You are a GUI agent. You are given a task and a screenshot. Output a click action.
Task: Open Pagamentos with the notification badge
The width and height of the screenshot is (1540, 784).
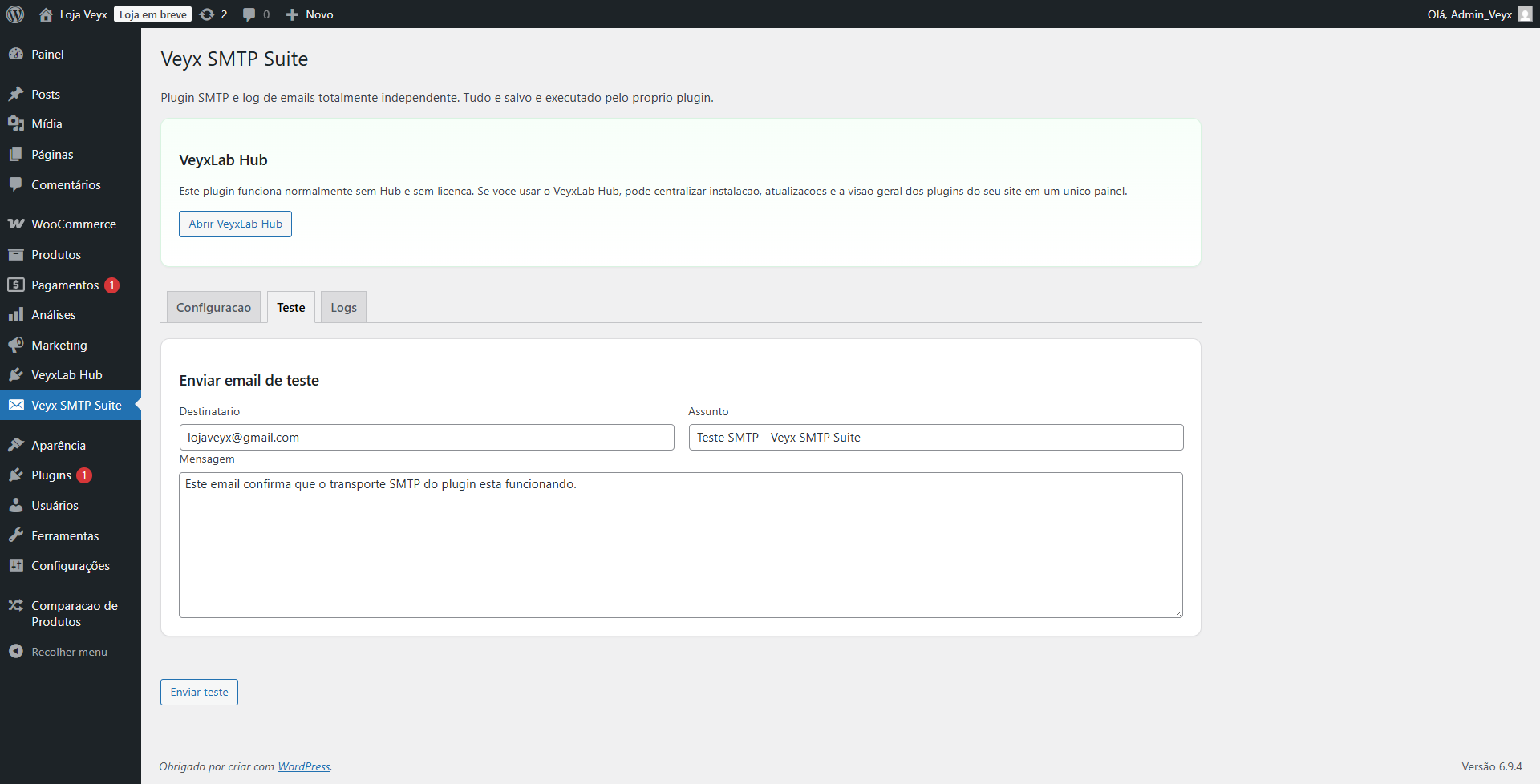(x=17, y=285)
